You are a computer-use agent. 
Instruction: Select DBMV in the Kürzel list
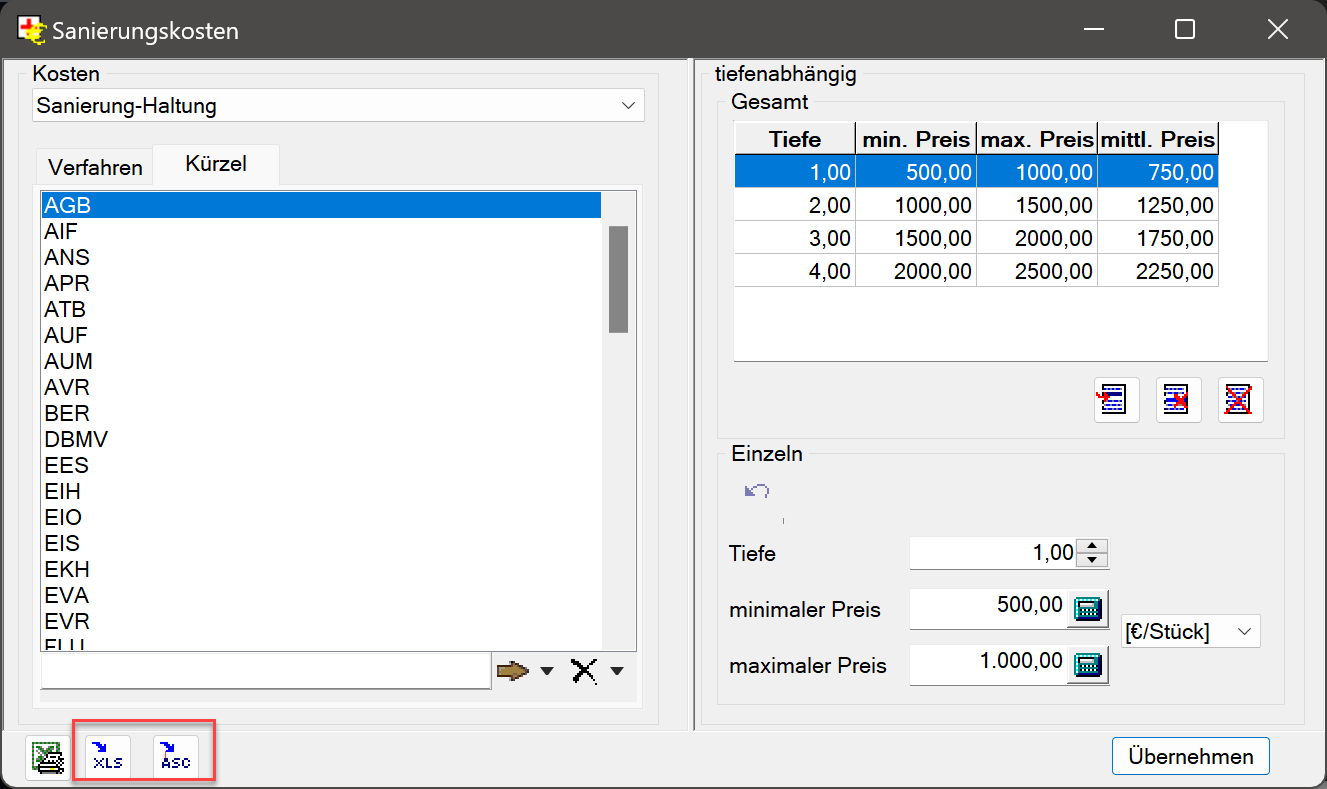(x=76, y=439)
